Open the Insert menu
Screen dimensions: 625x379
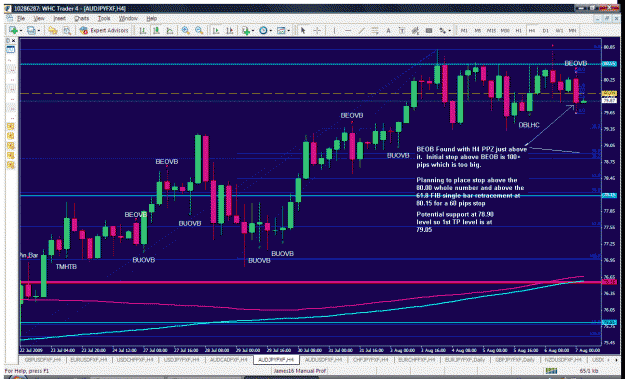tap(59, 19)
